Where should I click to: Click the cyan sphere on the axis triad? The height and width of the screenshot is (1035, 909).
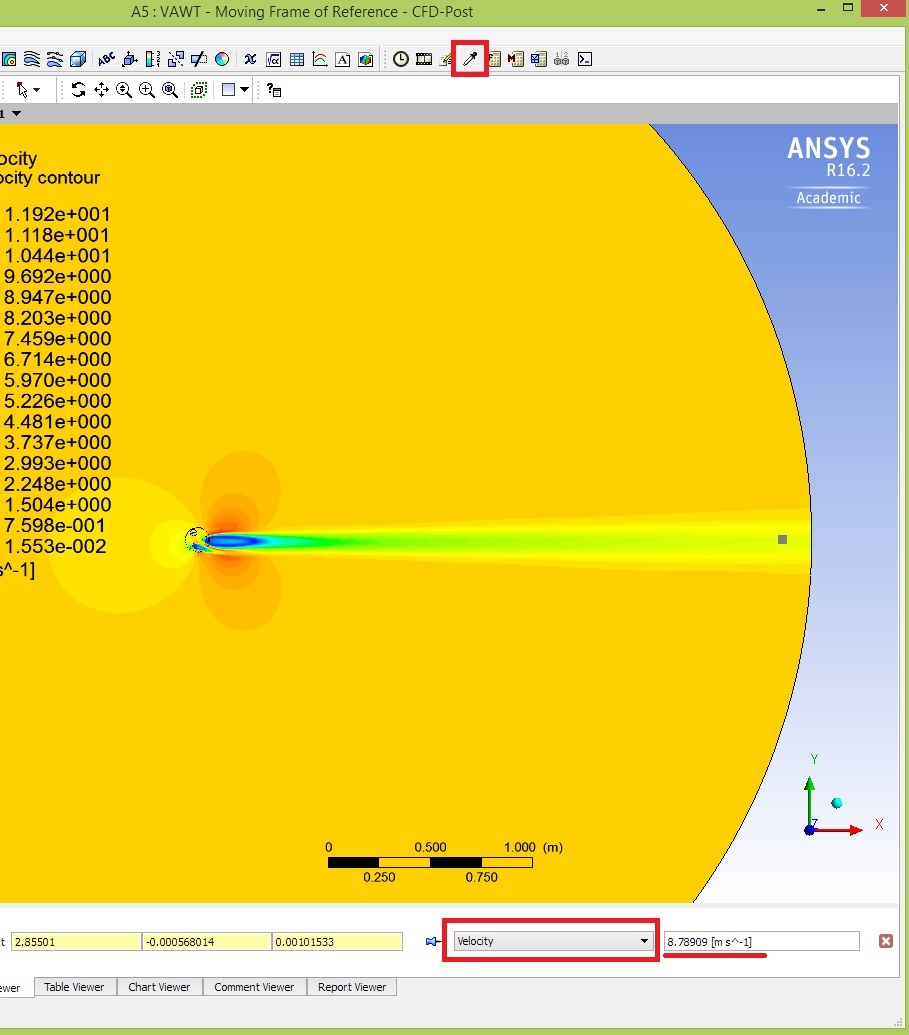click(x=837, y=803)
